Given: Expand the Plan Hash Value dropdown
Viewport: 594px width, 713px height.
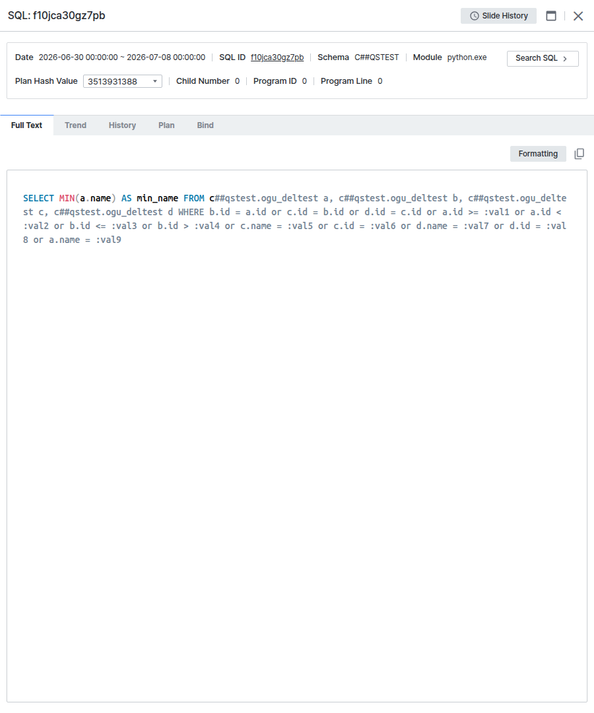Looking at the screenshot, I should [122, 81].
